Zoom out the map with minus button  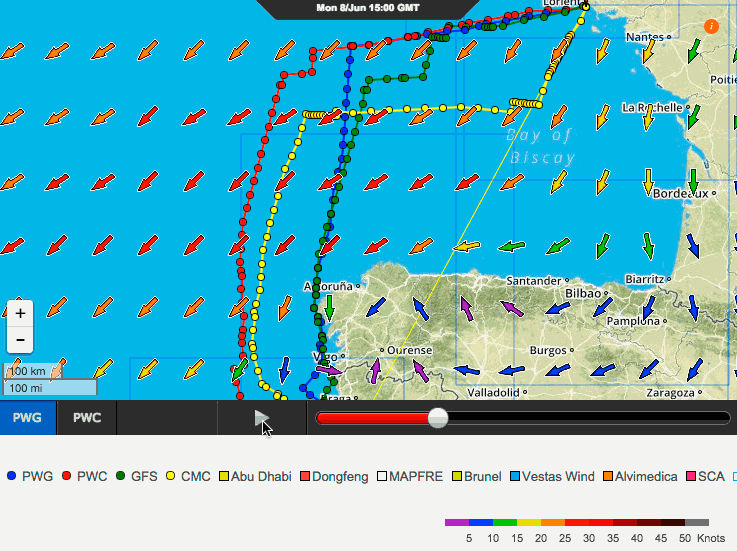[20, 339]
